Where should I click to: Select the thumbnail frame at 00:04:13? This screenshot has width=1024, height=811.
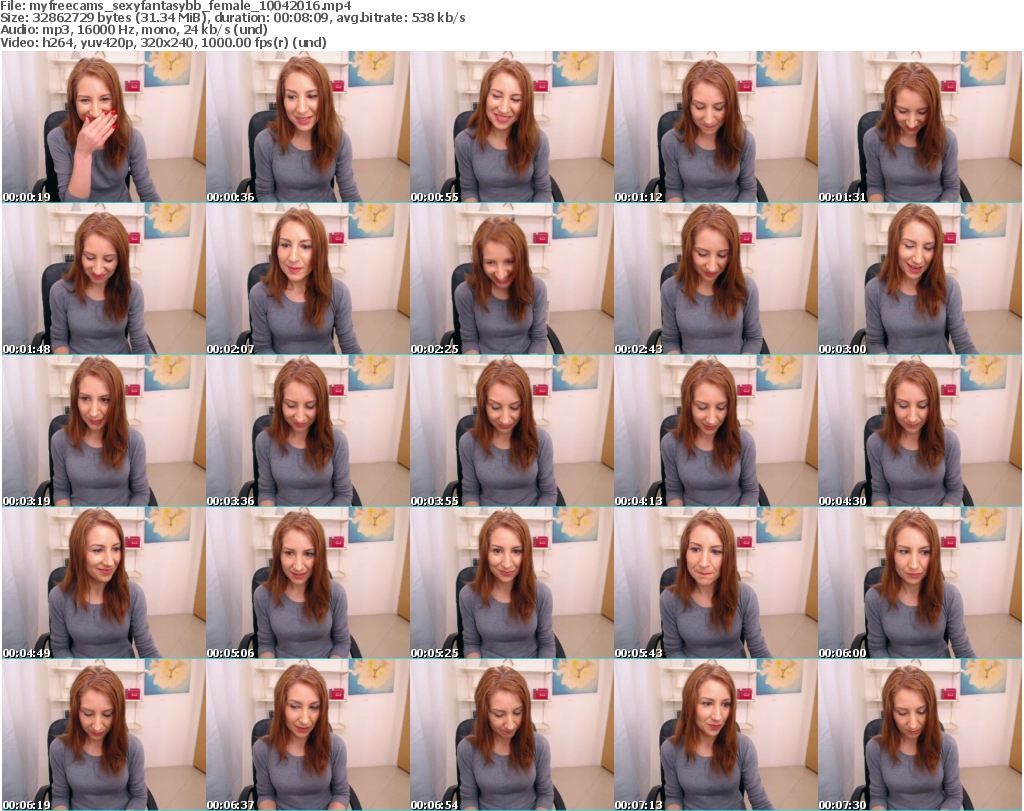click(x=716, y=431)
